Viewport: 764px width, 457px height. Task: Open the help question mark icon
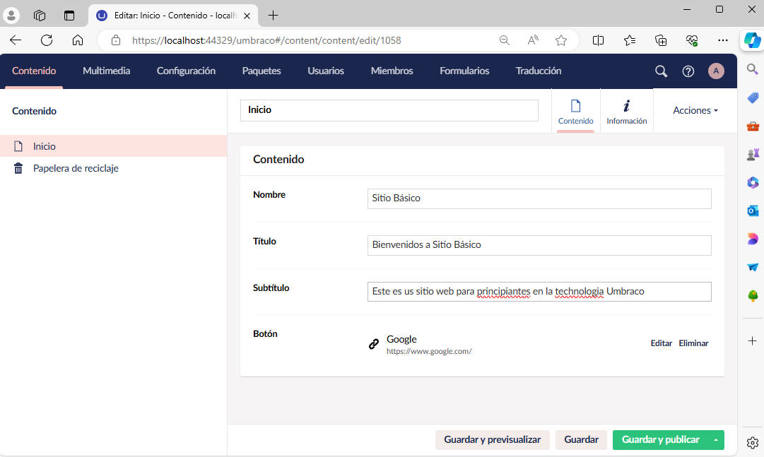[x=688, y=71]
